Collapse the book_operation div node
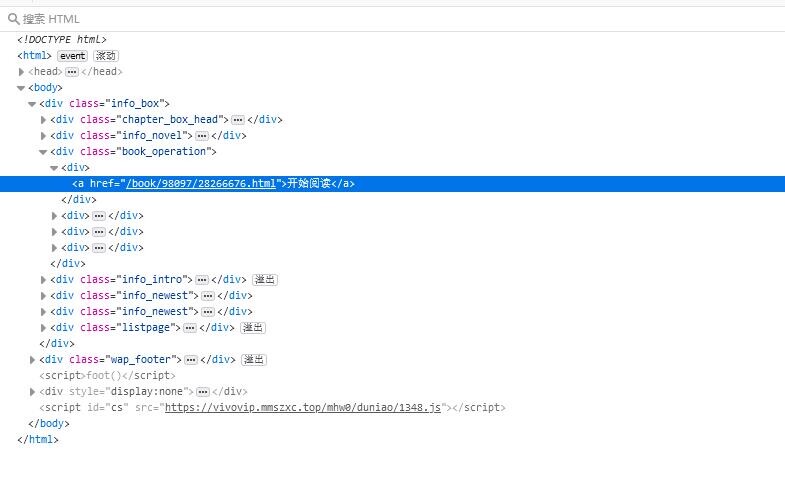This screenshot has height=488, width=785. pos(43,152)
